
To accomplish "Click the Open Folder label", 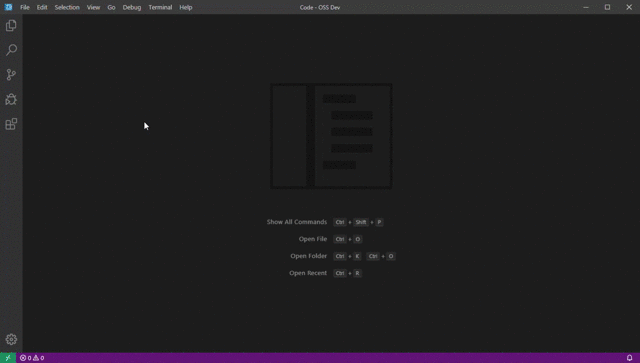I will point(309,256).
